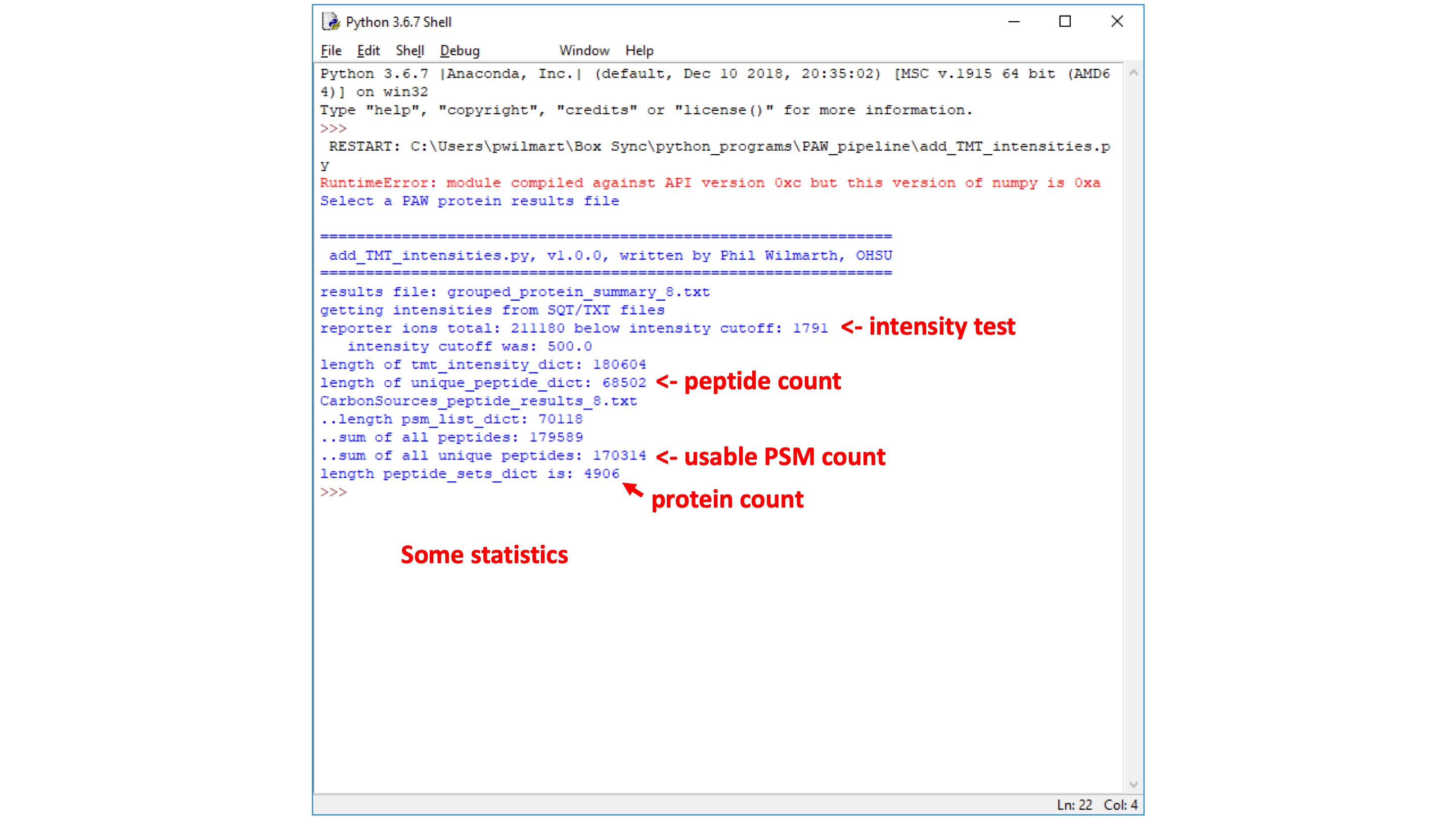The width and height of the screenshot is (1456, 819).
Task: Place cursor at the last >>> prompt
Action: (334, 492)
